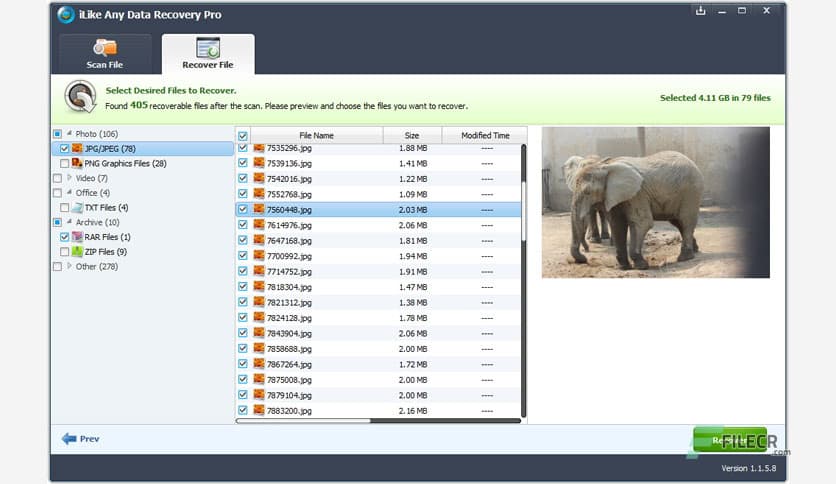Select the file name 7542016.jpg

289,179
